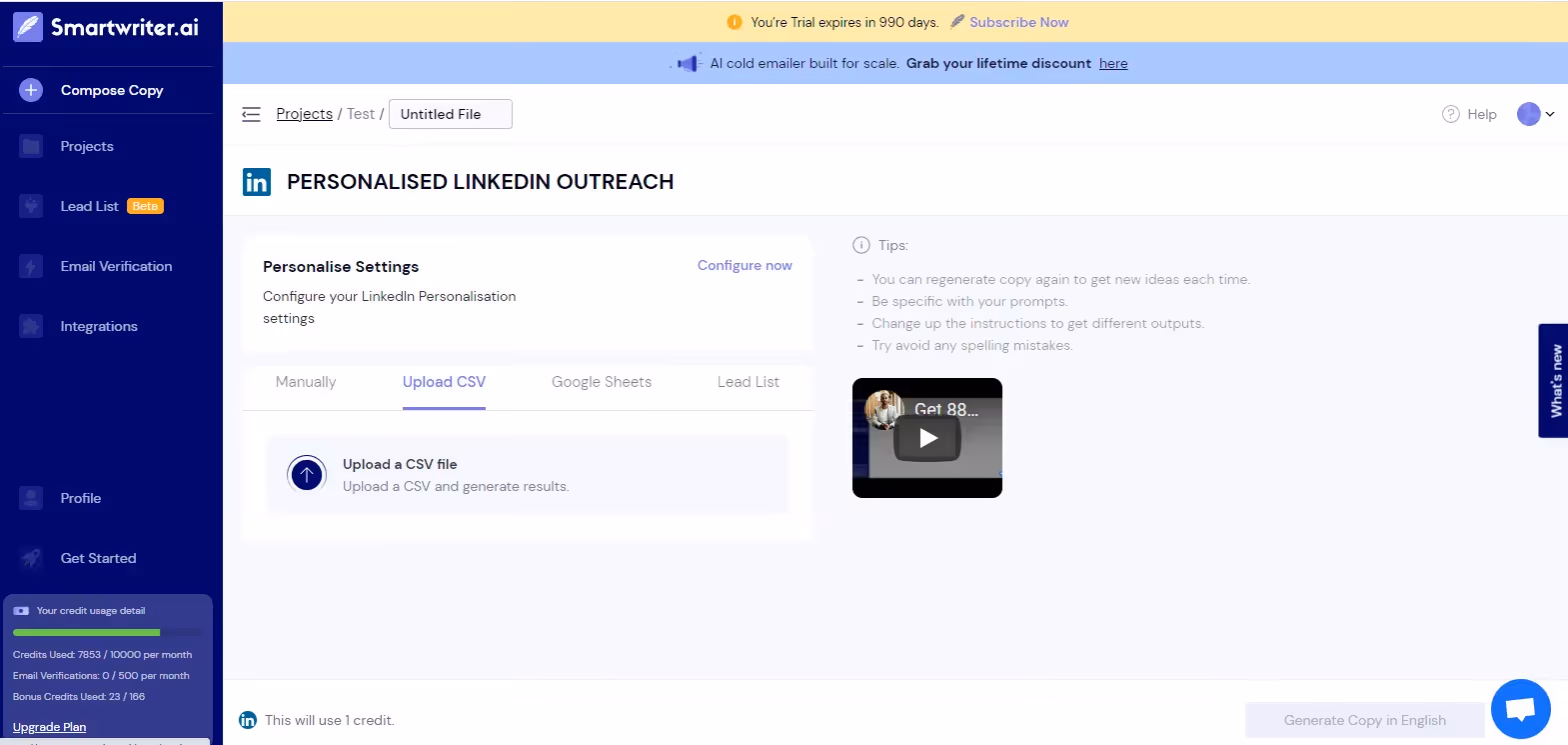The height and width of the screenshot is (745, 1568).
Task: Click the Profile person icon
Action: (x=31, y=498)
